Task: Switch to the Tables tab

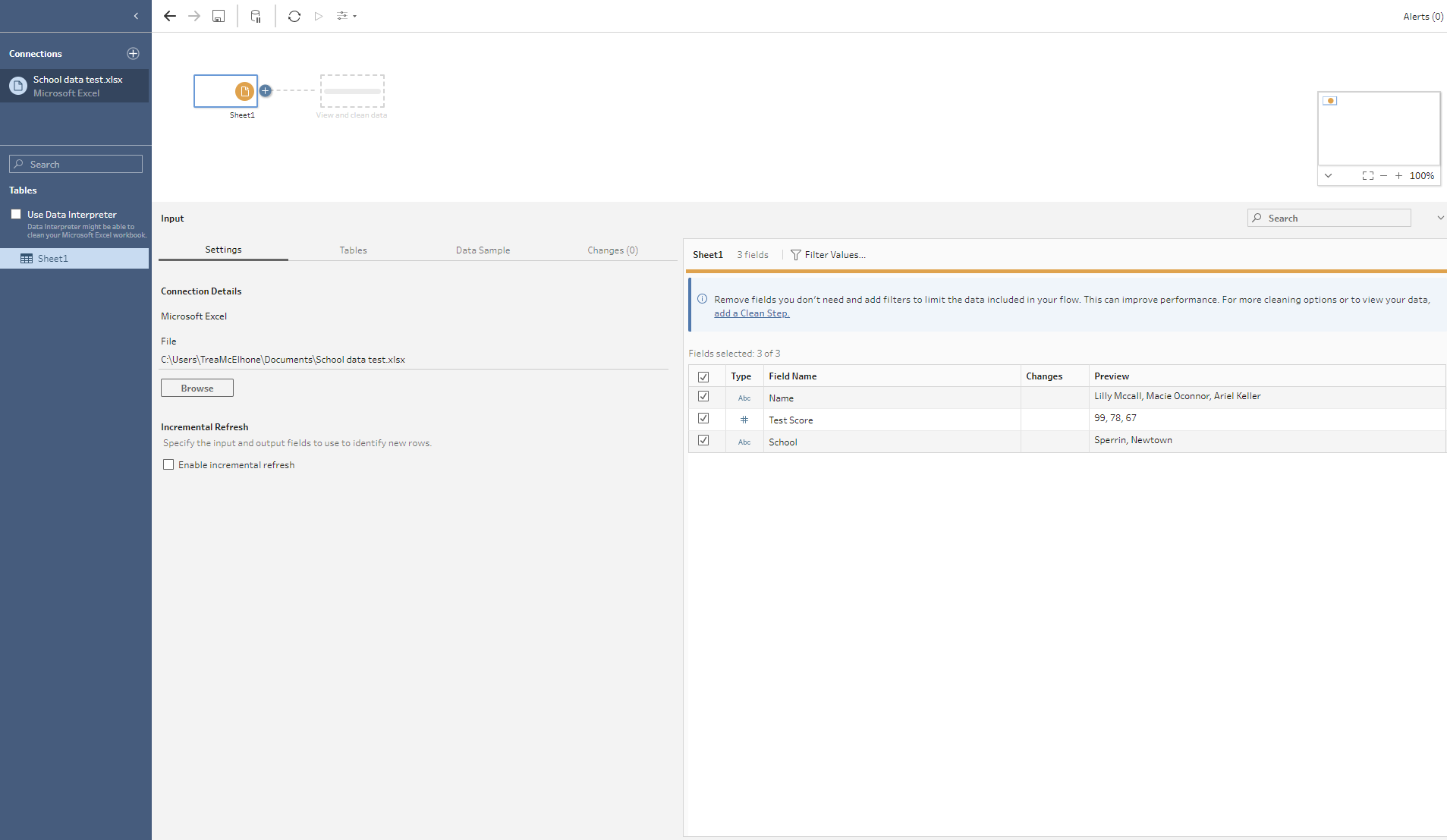Action: tap(353, 250)
